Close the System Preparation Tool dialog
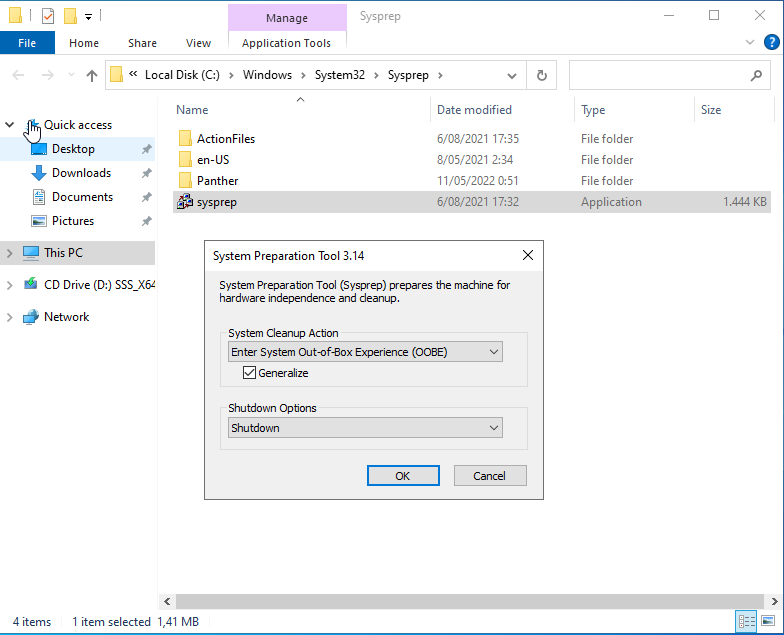 click(528, 256)
